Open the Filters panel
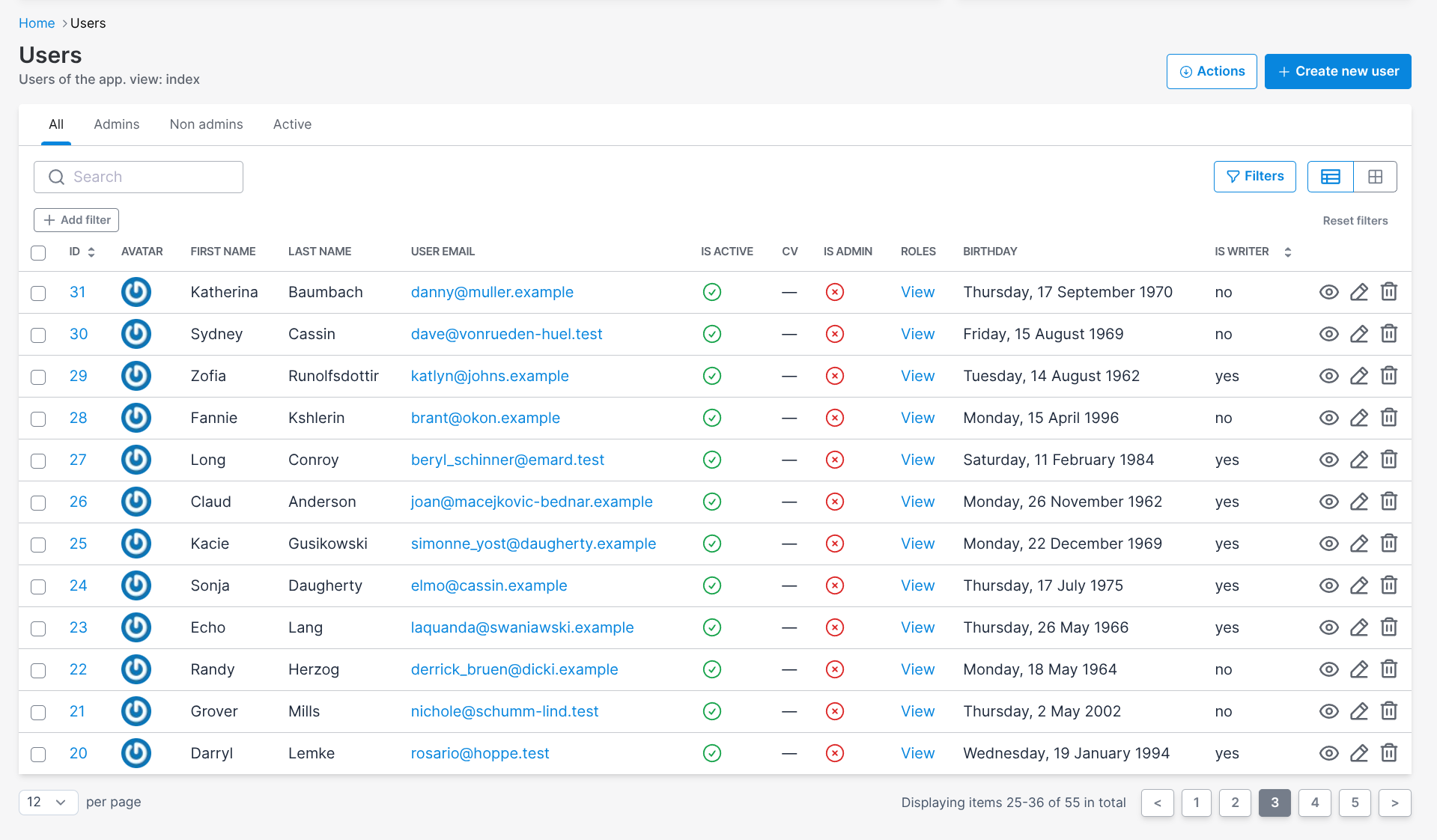Image resolution: width=1437 pixels, height=840 pixels. [x=1254, y=177]
